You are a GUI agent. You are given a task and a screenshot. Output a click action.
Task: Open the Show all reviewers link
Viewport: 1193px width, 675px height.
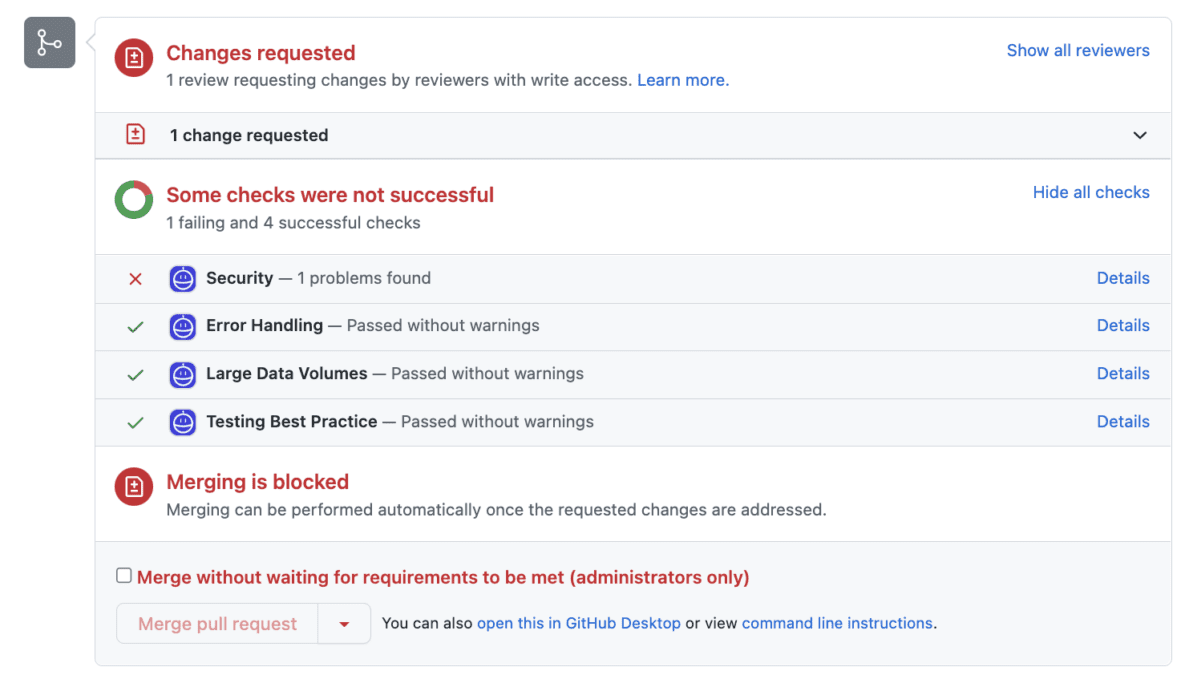(1078, 51)
